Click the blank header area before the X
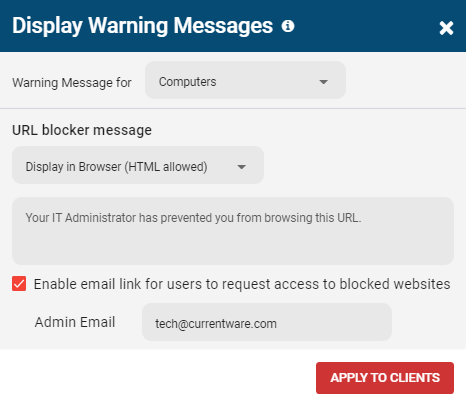Screen dimensions: 466x406 tap(367, 26)
